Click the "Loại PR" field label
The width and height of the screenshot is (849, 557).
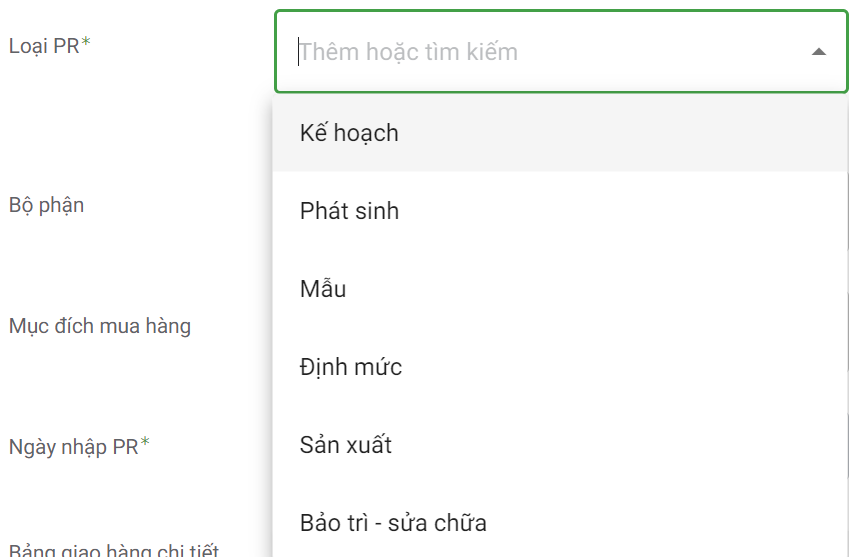pos(43,46)
